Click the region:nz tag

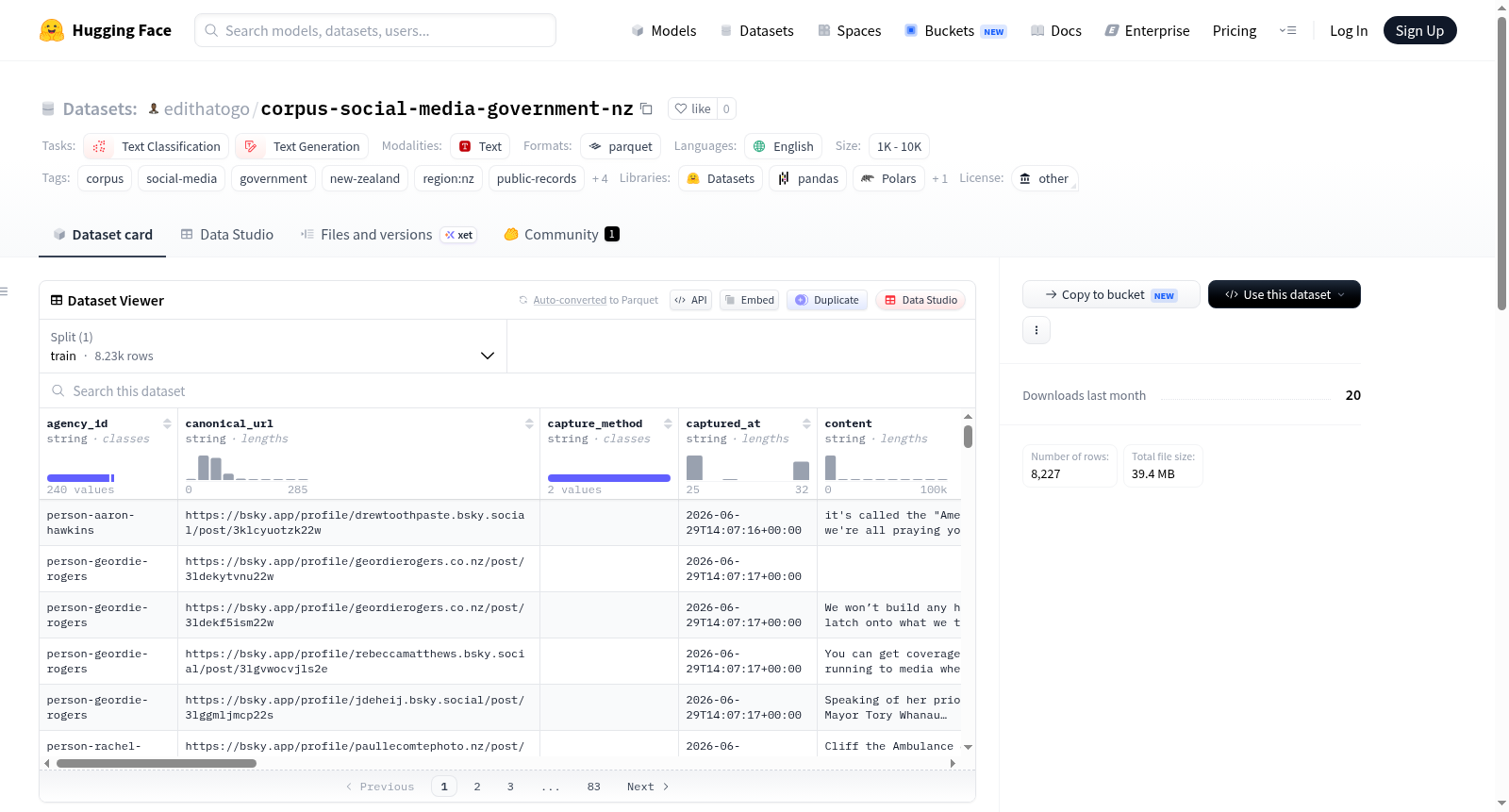pos(448,178)
